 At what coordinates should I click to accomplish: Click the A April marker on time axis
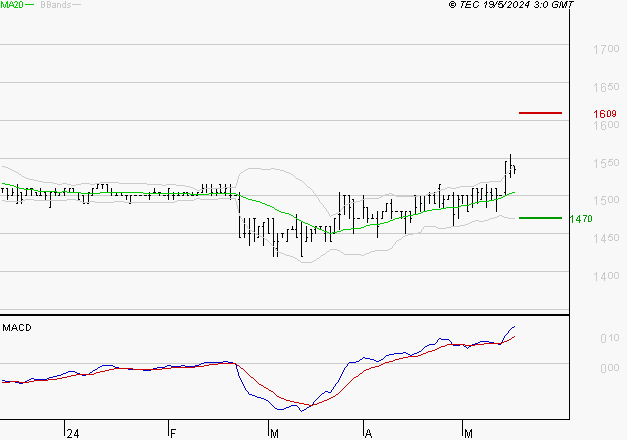tap(368, 434)
